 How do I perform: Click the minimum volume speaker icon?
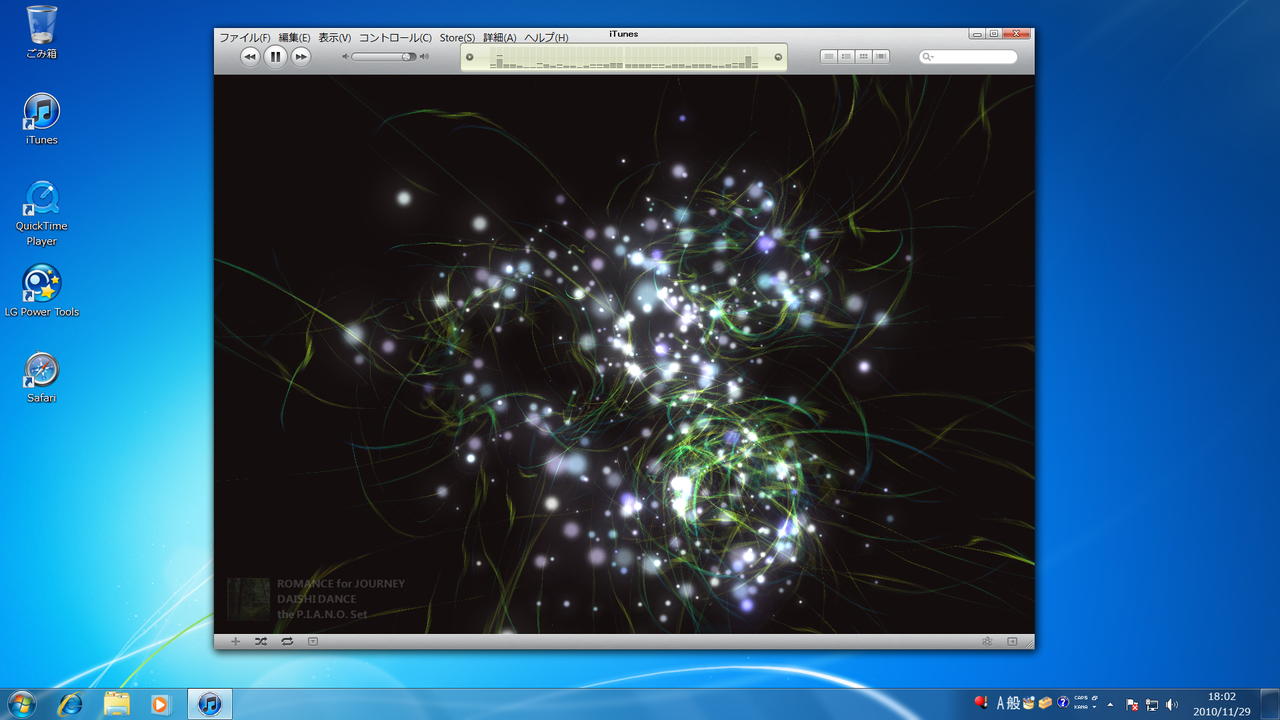(346, 57)
